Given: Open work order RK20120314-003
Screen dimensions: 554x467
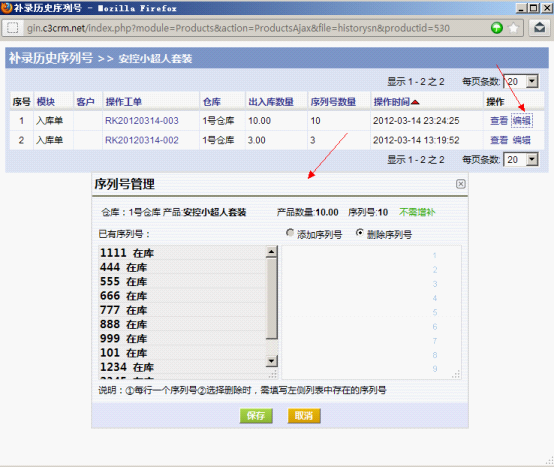Looking at the screenshot, I should click(x=142, y=121).
